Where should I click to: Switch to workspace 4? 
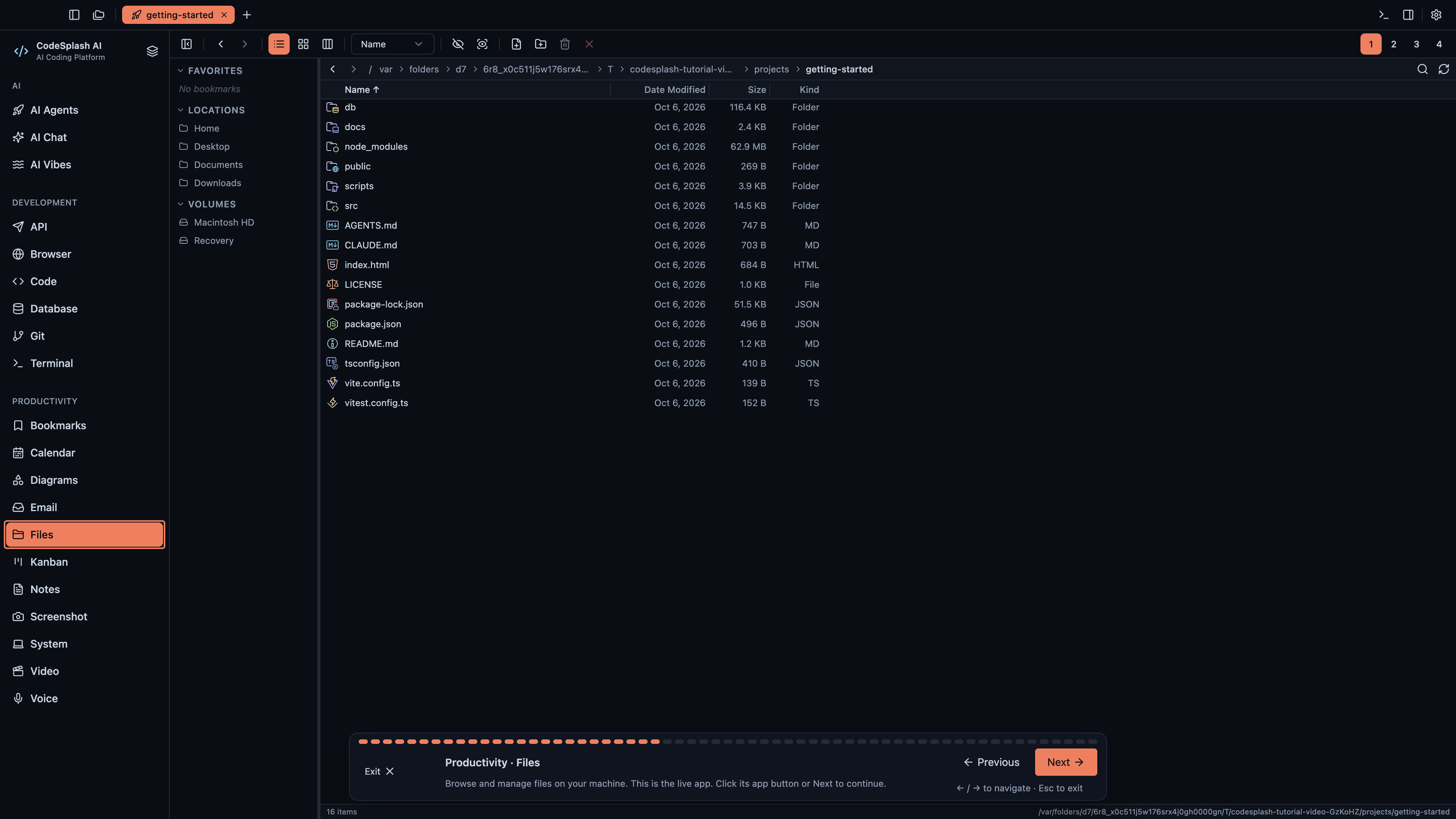1439,44
